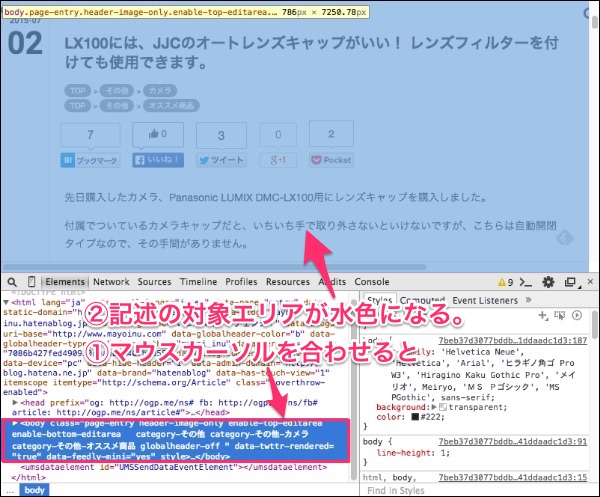The height and width of the screenshot is (497, 600).
Task: Open the Resources tab
Action: point(288,282)
